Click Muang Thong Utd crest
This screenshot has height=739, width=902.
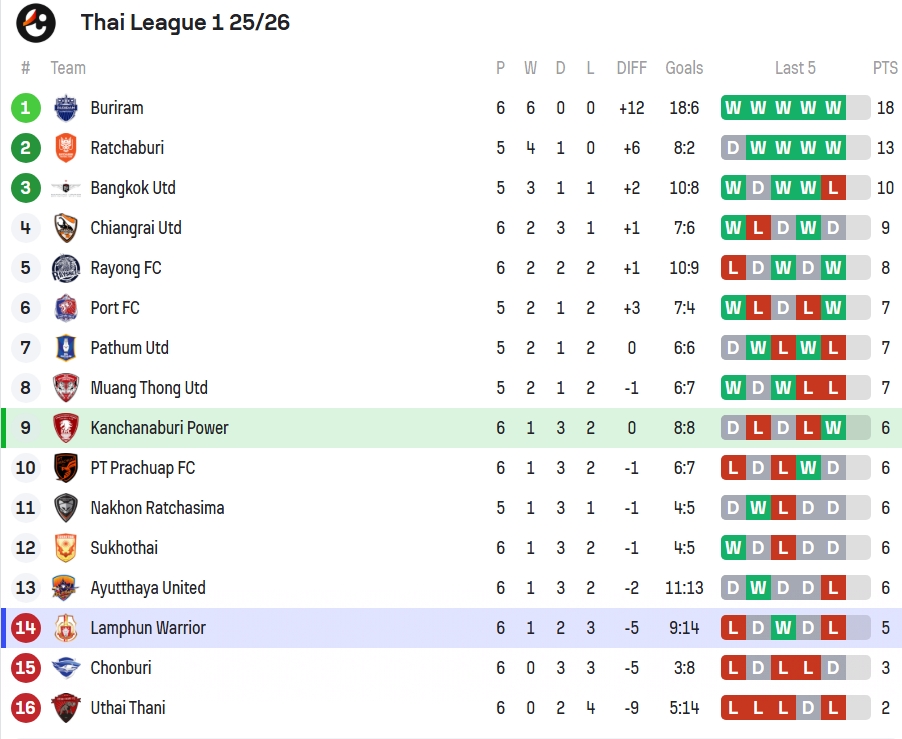pos(66,388)
